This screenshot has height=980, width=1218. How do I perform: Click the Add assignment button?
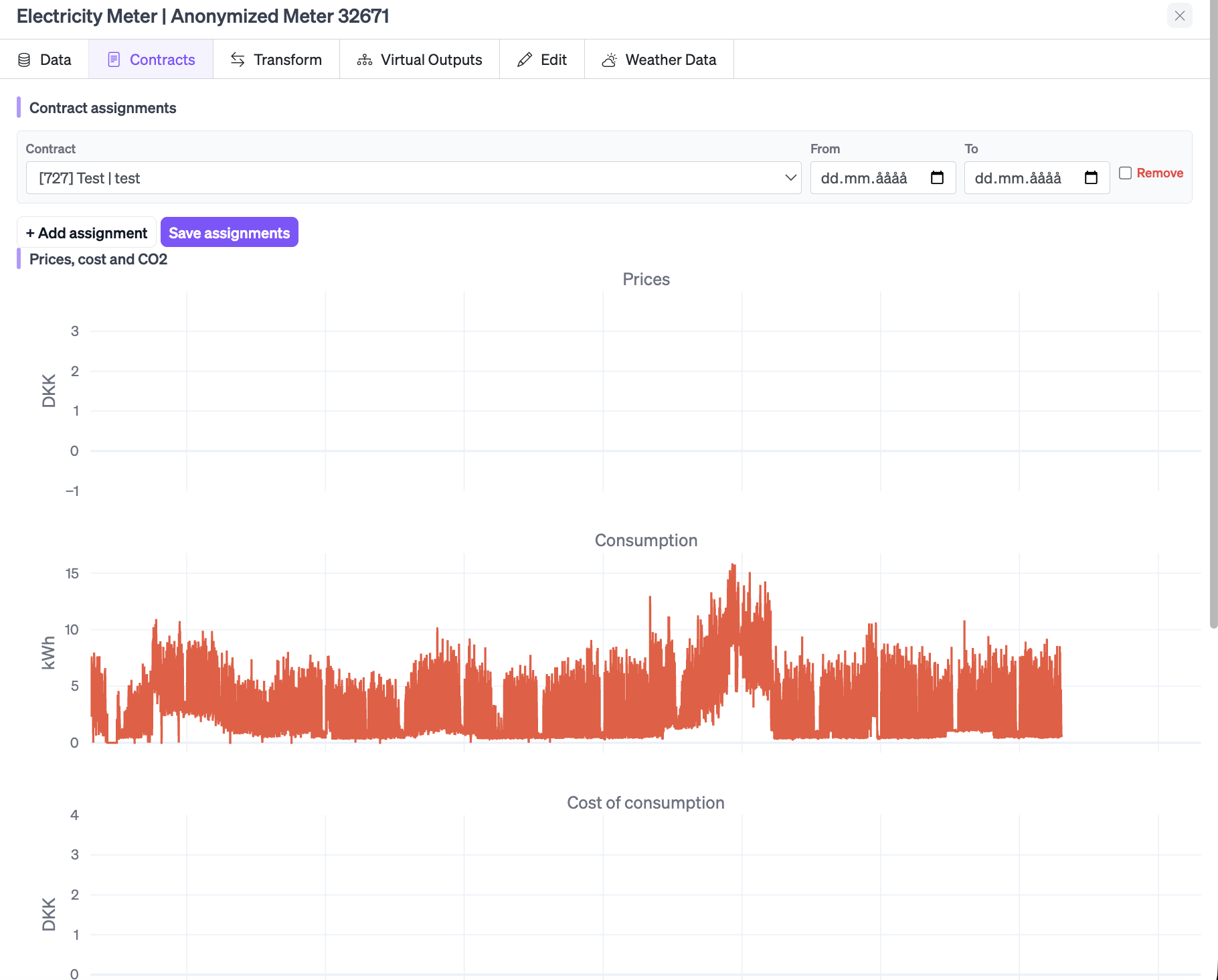pyautogui.click(x=86, y=233)
